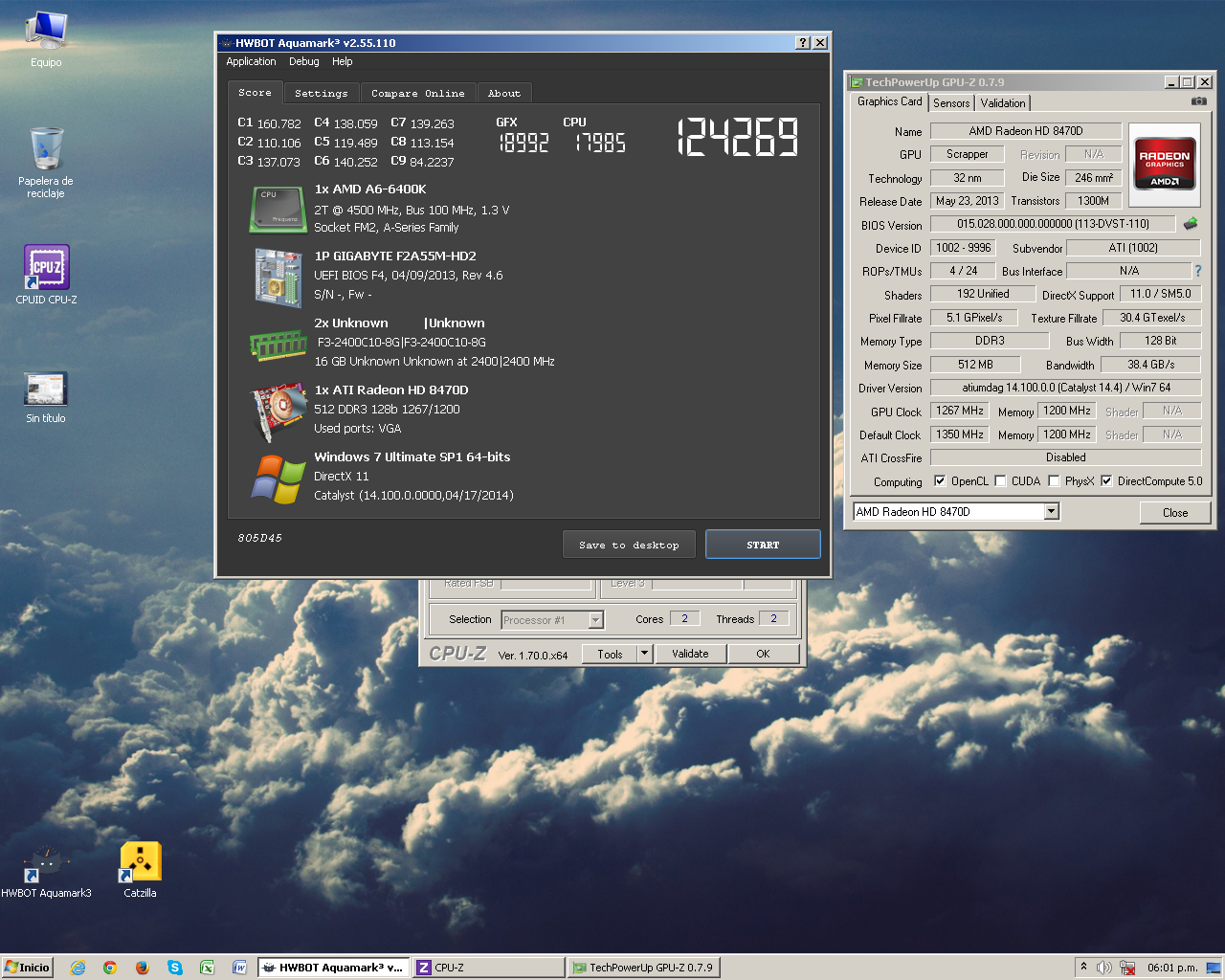Click the START benchmark button
1225x980 pixels.
tap(763, 545)
